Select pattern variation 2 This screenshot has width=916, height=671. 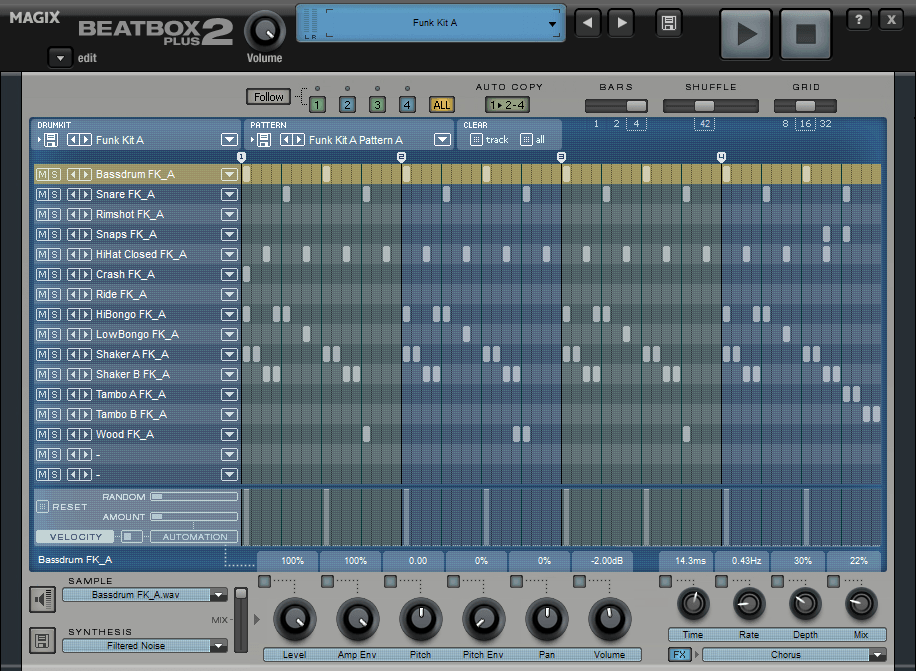click(346, 104)
